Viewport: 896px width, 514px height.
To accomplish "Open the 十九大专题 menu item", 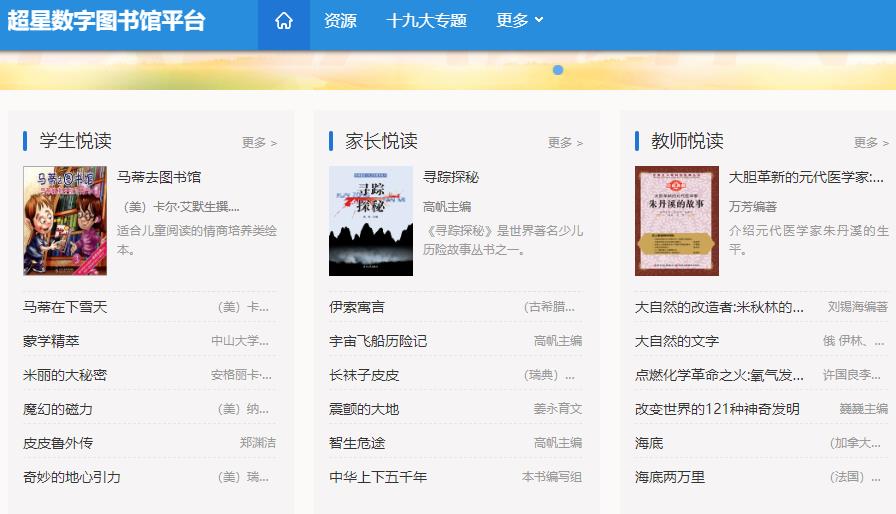I will [x=426, y=21].
